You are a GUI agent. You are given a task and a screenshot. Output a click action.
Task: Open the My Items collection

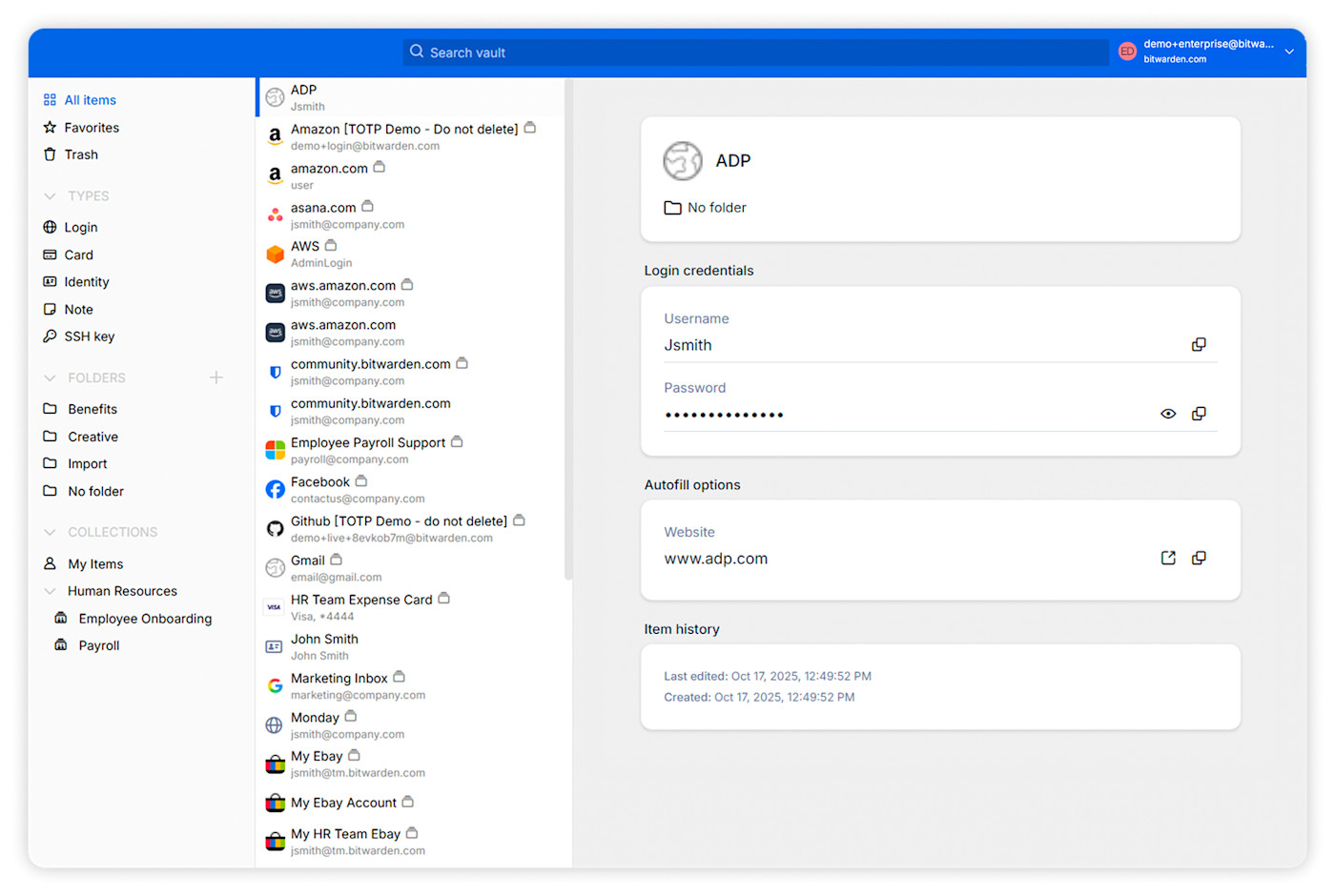click(93, 563)
